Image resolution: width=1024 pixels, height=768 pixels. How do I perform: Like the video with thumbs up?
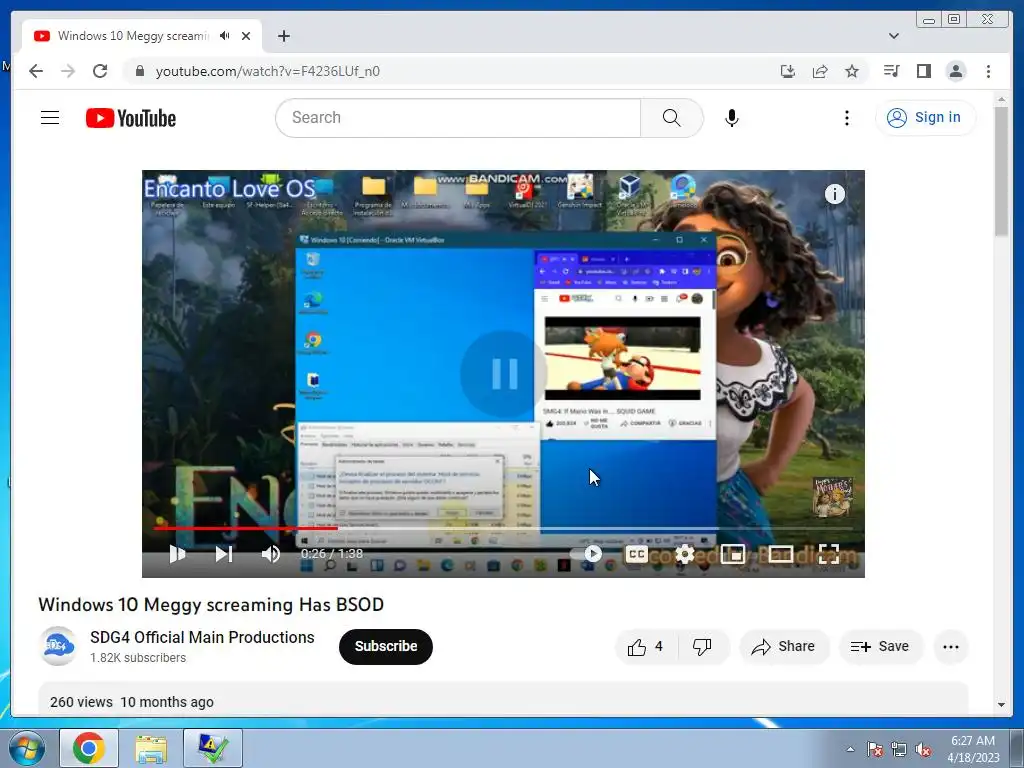click(x=646, y=647)
